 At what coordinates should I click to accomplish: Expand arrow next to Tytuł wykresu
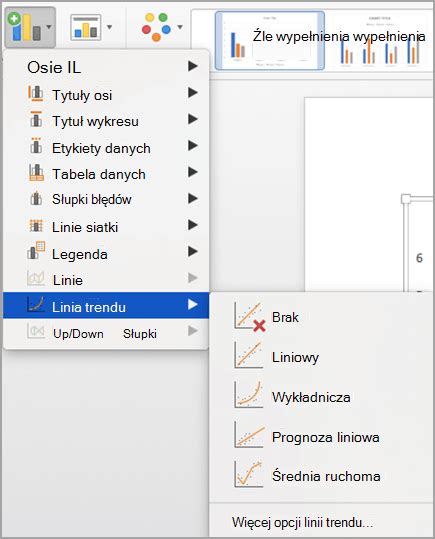point(193,119)
